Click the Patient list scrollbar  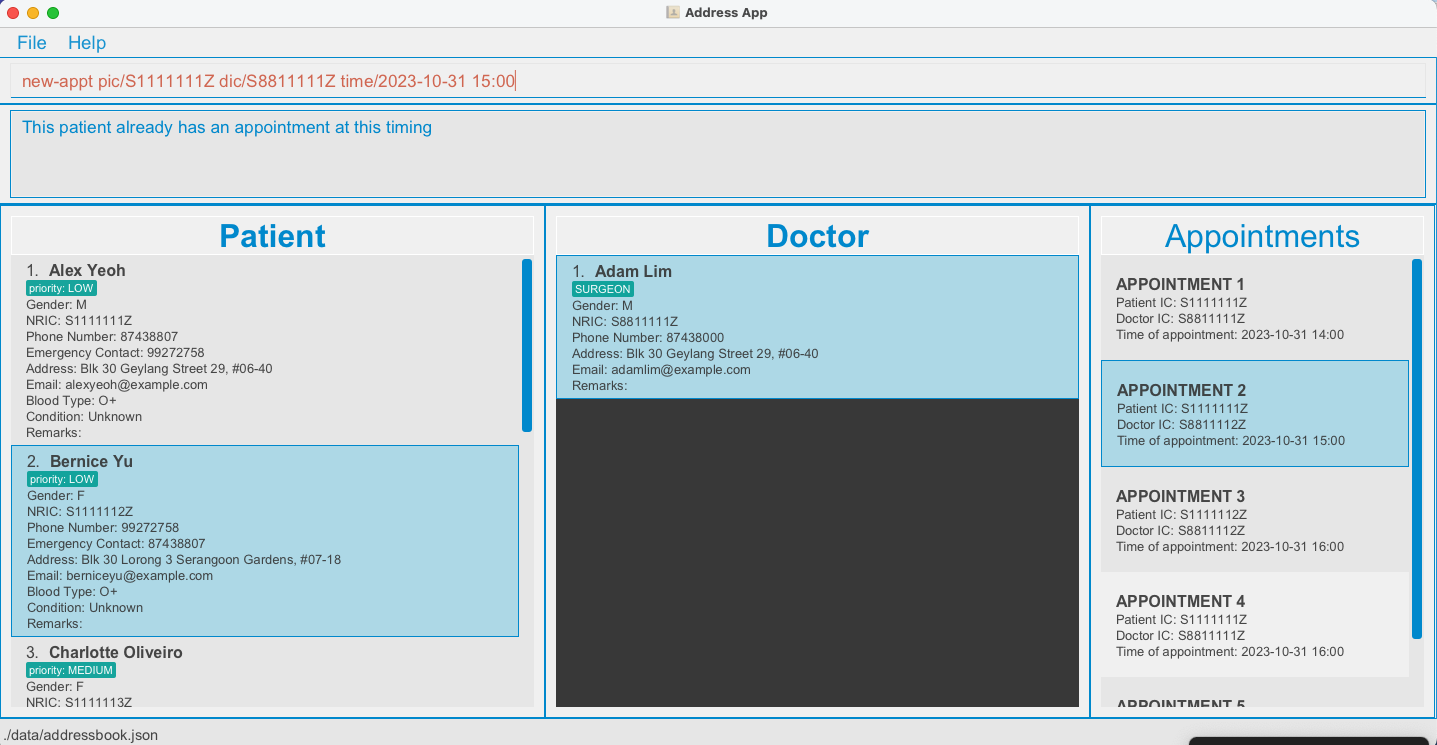pyautogui.click(x=527, y=345)
